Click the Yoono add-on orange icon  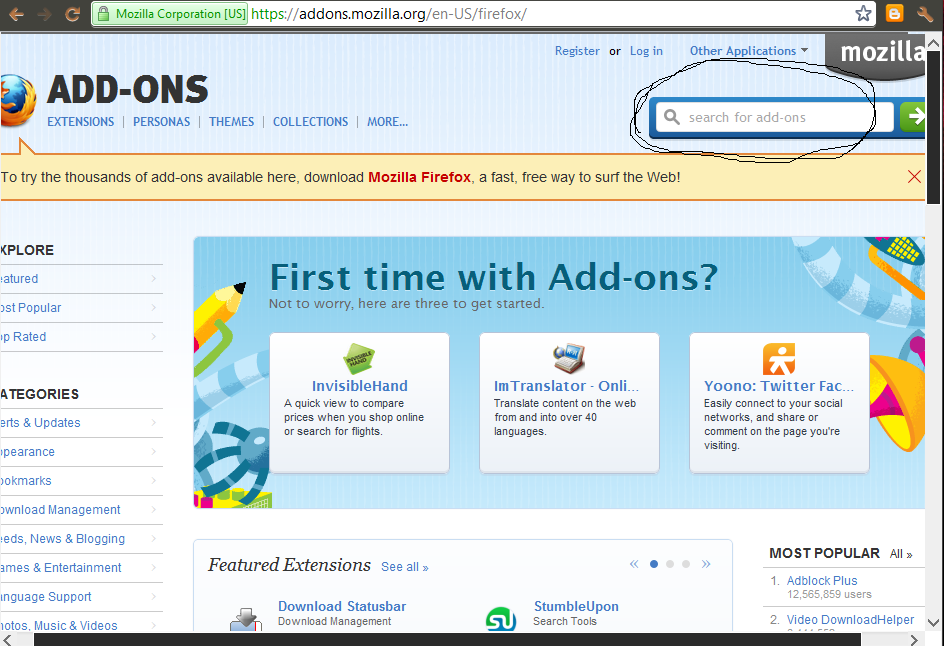[x=778, y=359]
